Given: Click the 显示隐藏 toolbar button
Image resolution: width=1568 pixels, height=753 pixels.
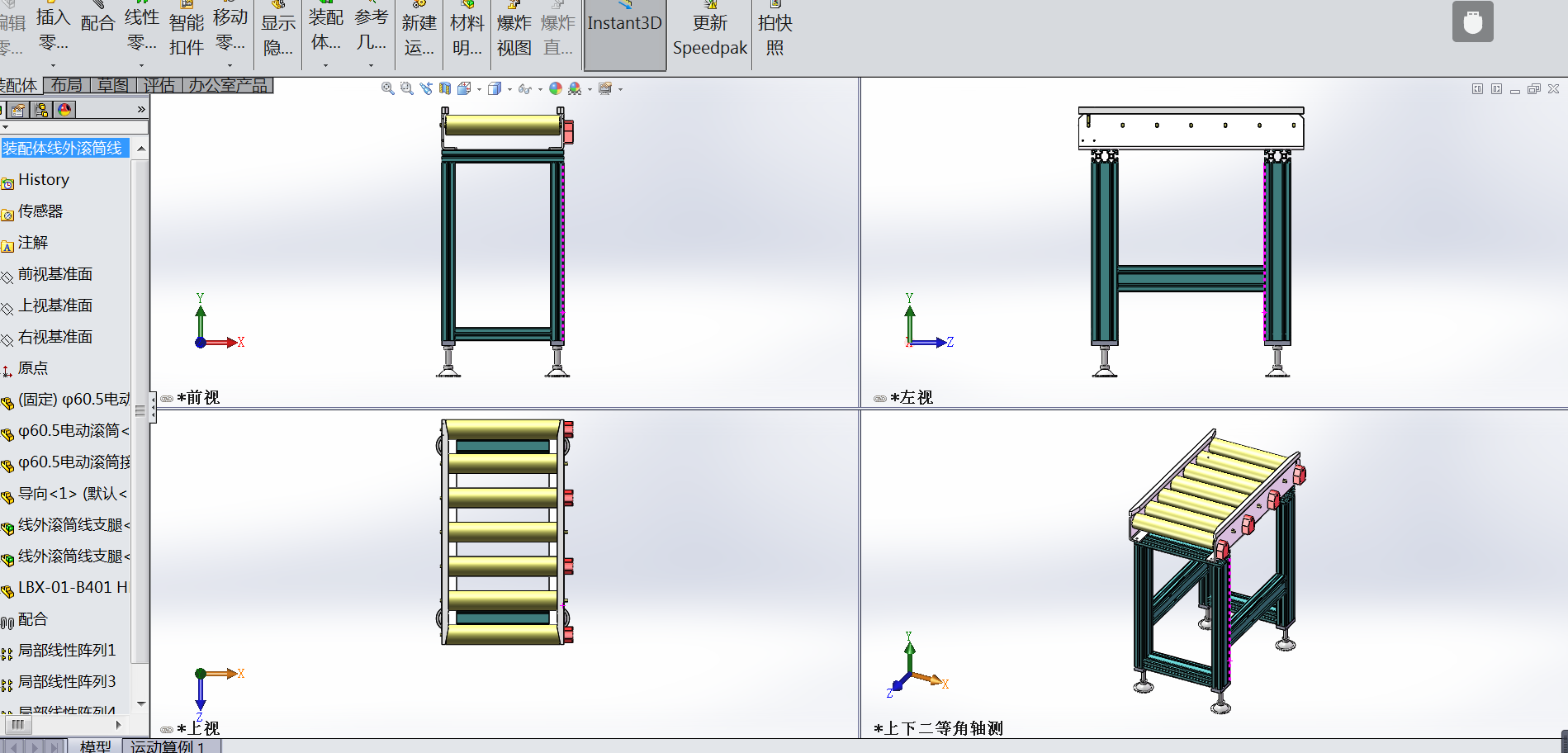Looking at the screenshot, I should click(x=278, y=33).
